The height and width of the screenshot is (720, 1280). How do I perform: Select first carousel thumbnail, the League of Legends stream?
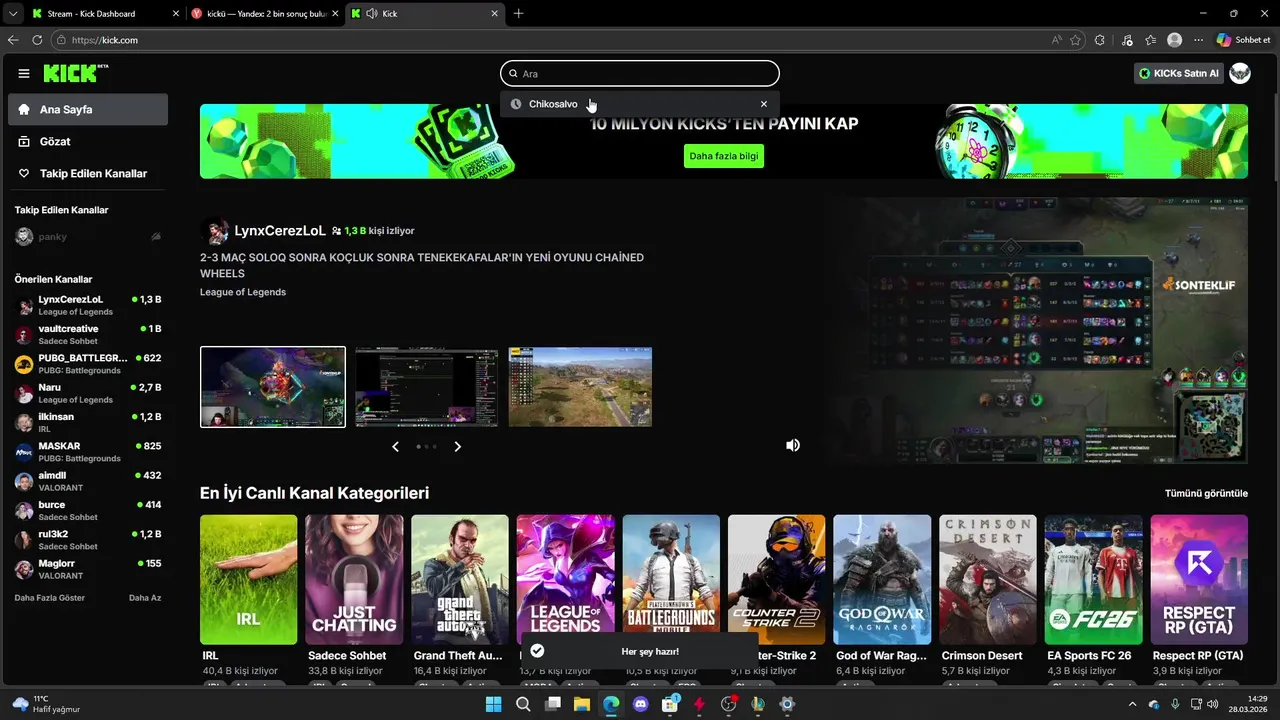(x=273, y=387)
